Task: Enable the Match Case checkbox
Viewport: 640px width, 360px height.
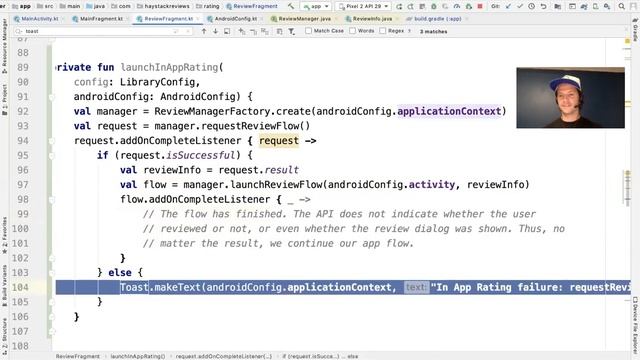Action: coord(309,31)
